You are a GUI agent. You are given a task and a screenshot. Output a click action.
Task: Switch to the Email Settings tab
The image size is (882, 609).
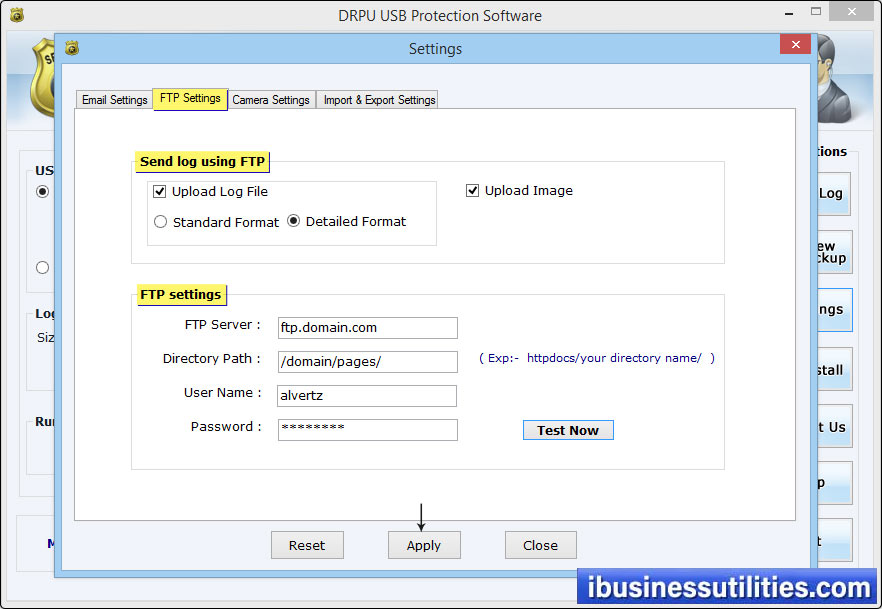[x=114, y=100]
